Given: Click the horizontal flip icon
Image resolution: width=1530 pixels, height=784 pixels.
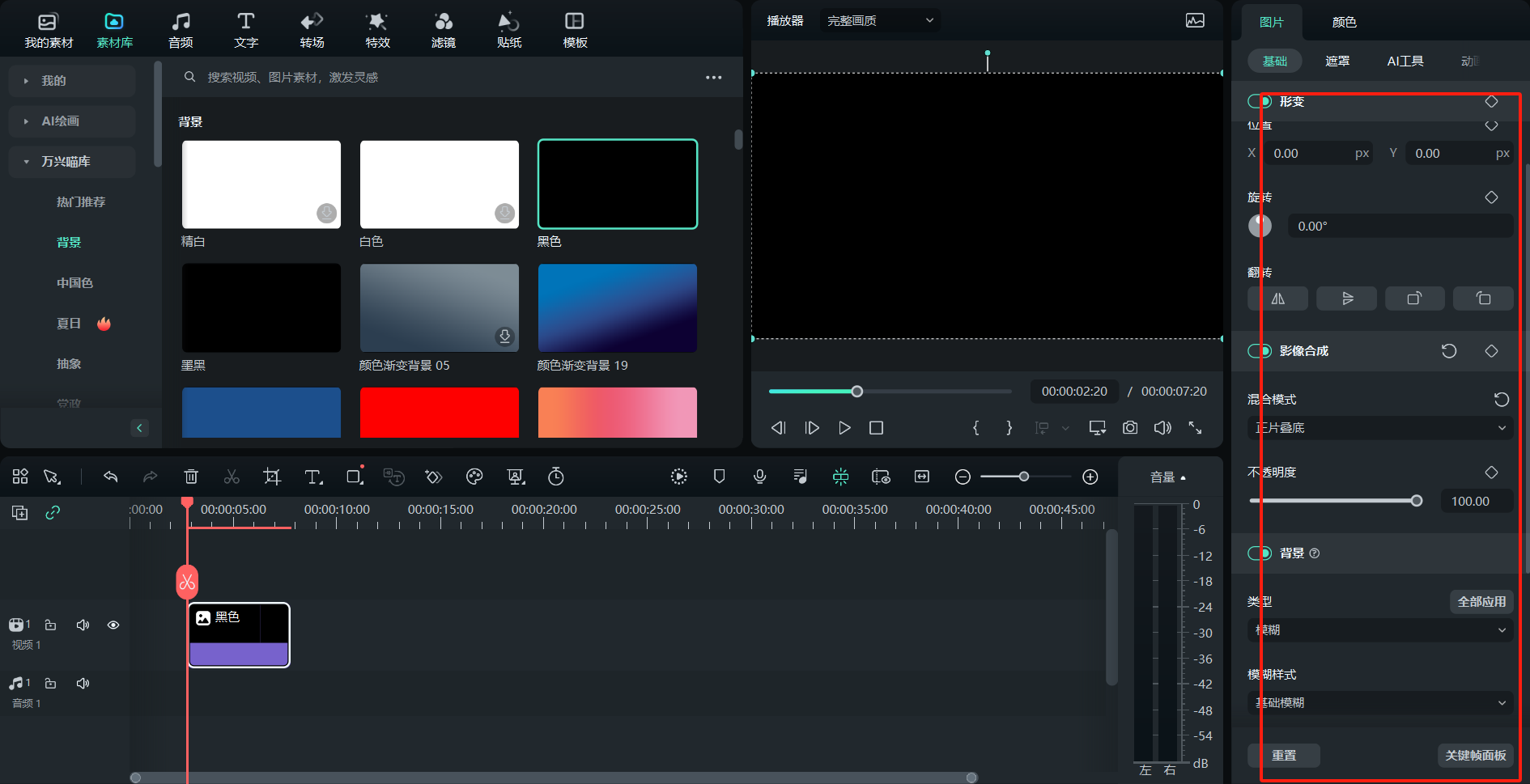Looking at the screenshot, I should click(1277, 299).
